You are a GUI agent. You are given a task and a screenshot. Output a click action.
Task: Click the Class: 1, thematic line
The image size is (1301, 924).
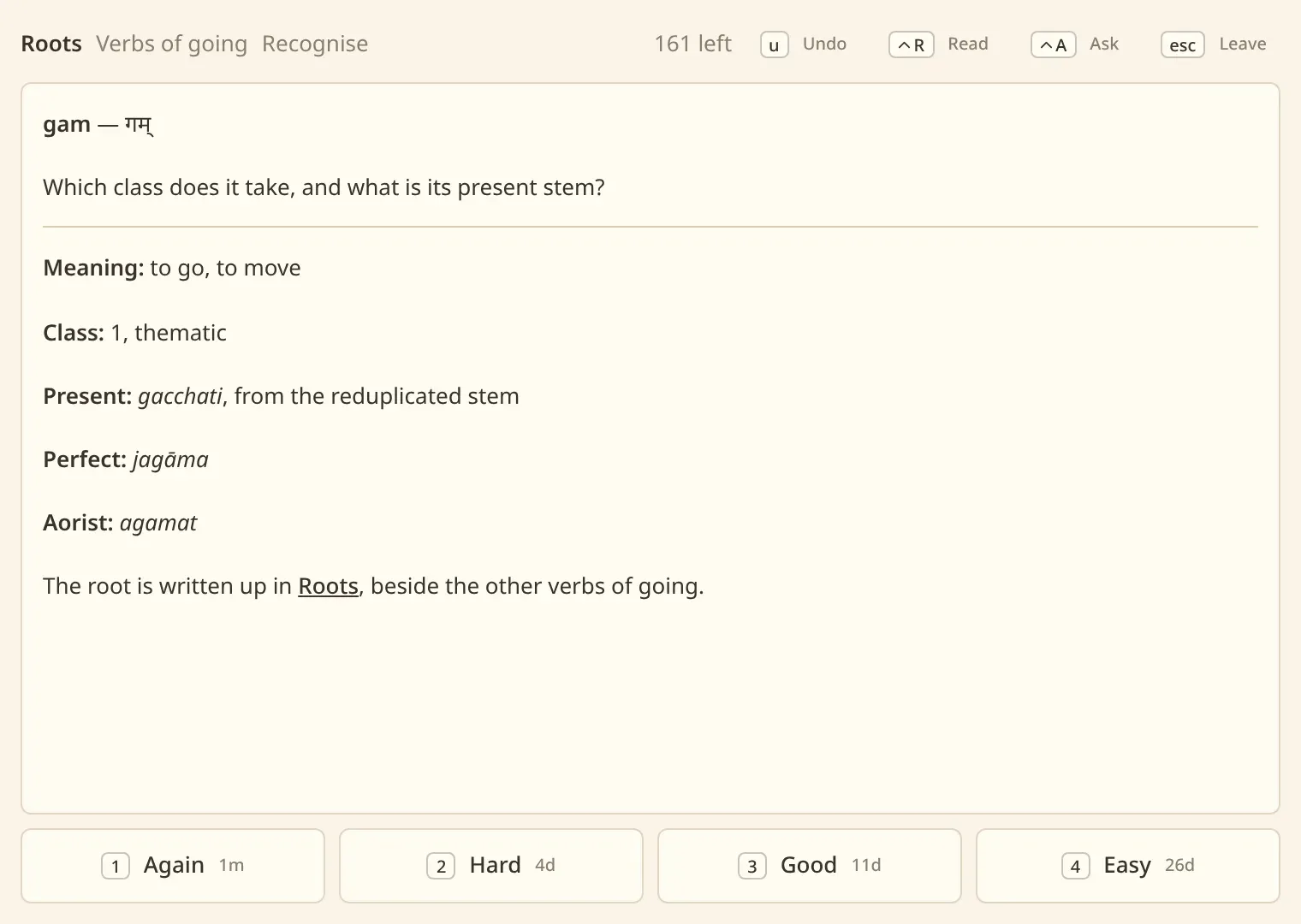pos(134,333)
